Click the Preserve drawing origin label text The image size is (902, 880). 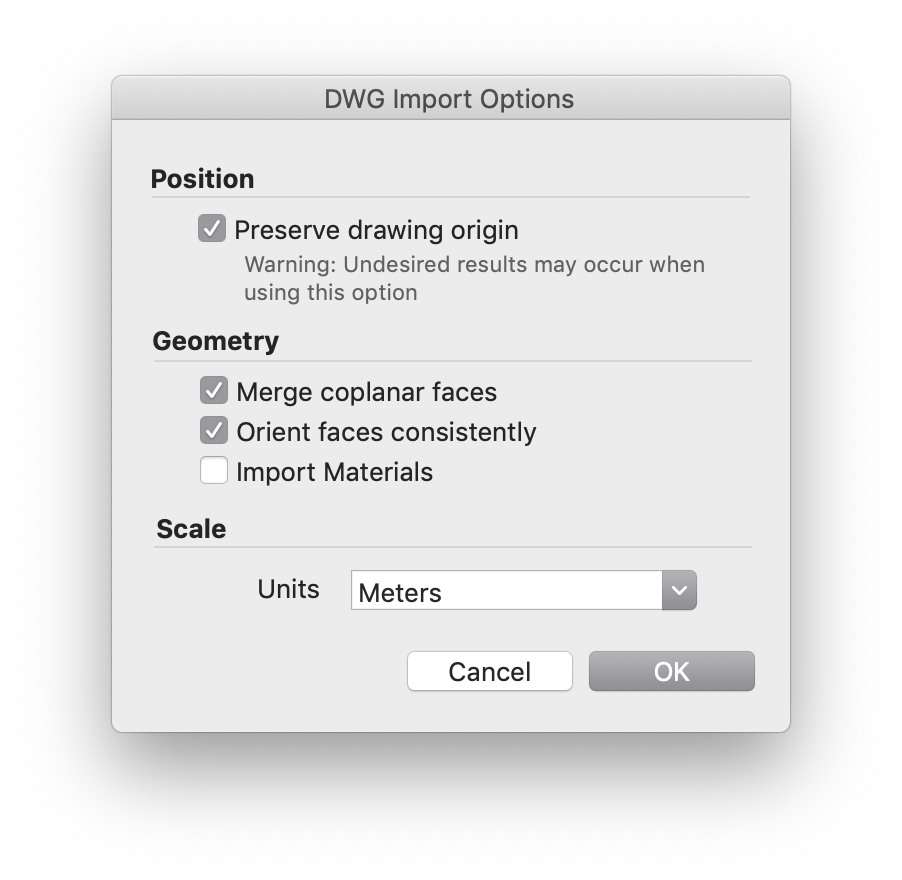pyautogui.click(x=376, y=230)
